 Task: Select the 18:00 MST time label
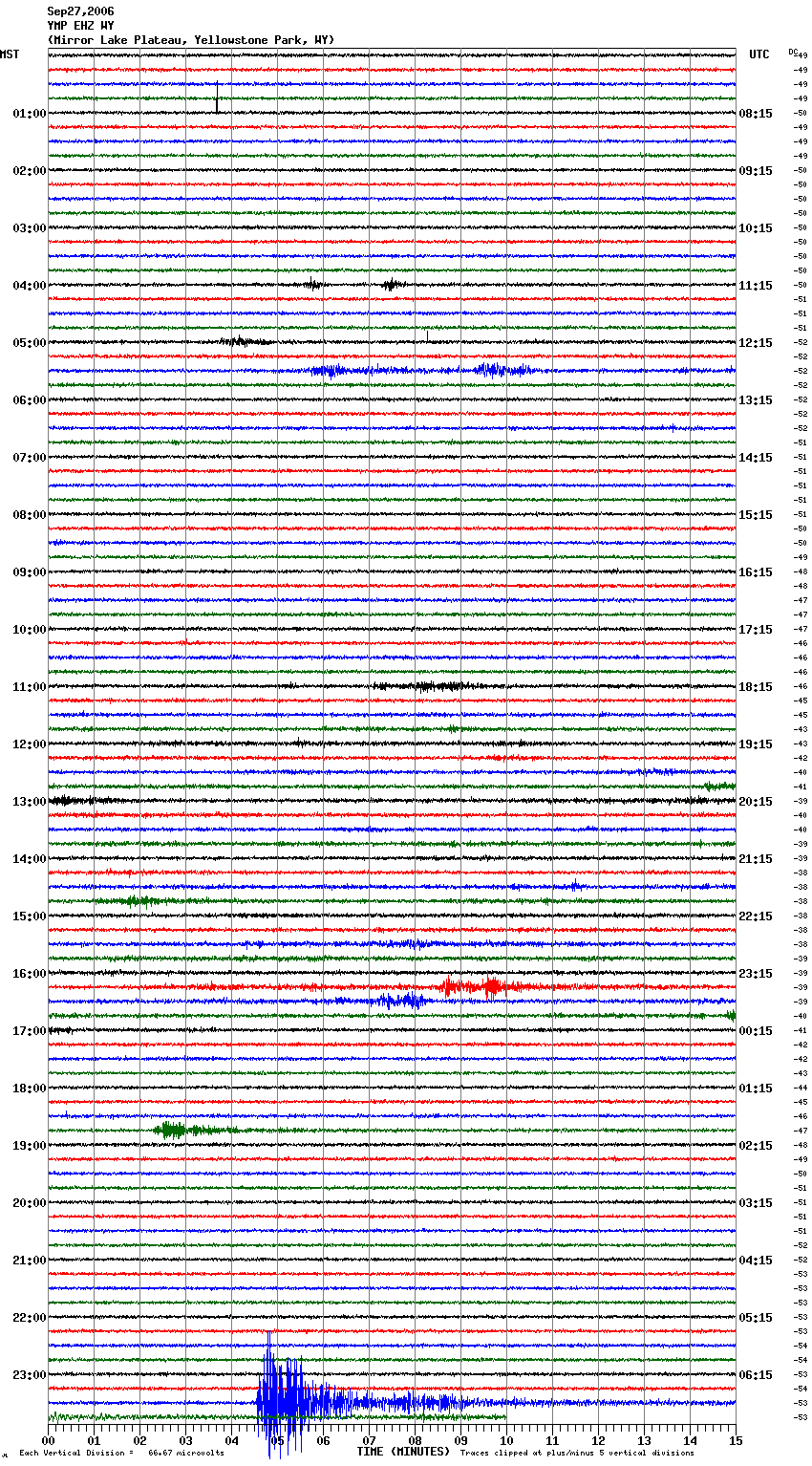coord(30,1089)
